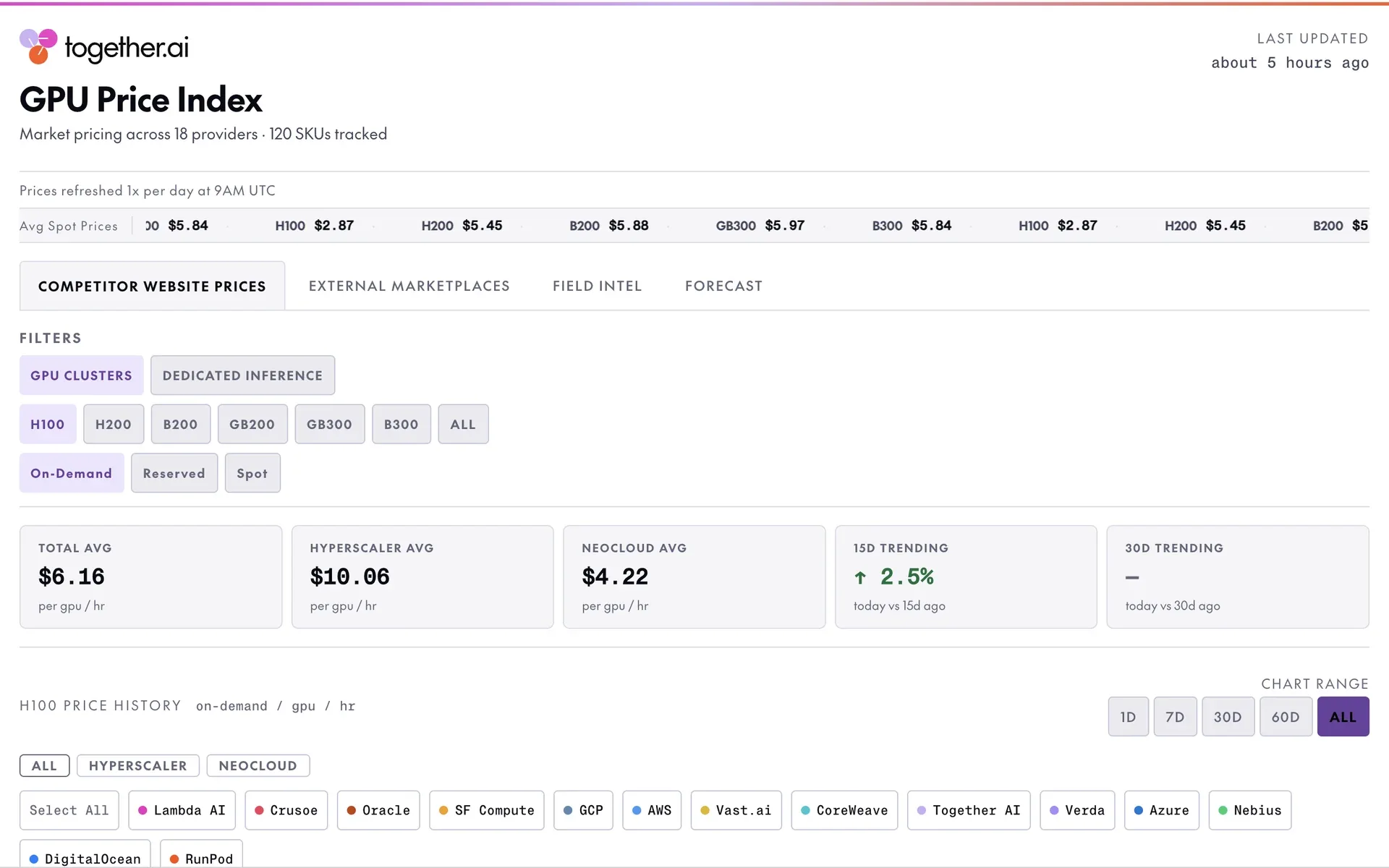Toggle AWS series in chart
This screenshot has height=868, width=1389.
pyautogui.click(x=651, y=810)
